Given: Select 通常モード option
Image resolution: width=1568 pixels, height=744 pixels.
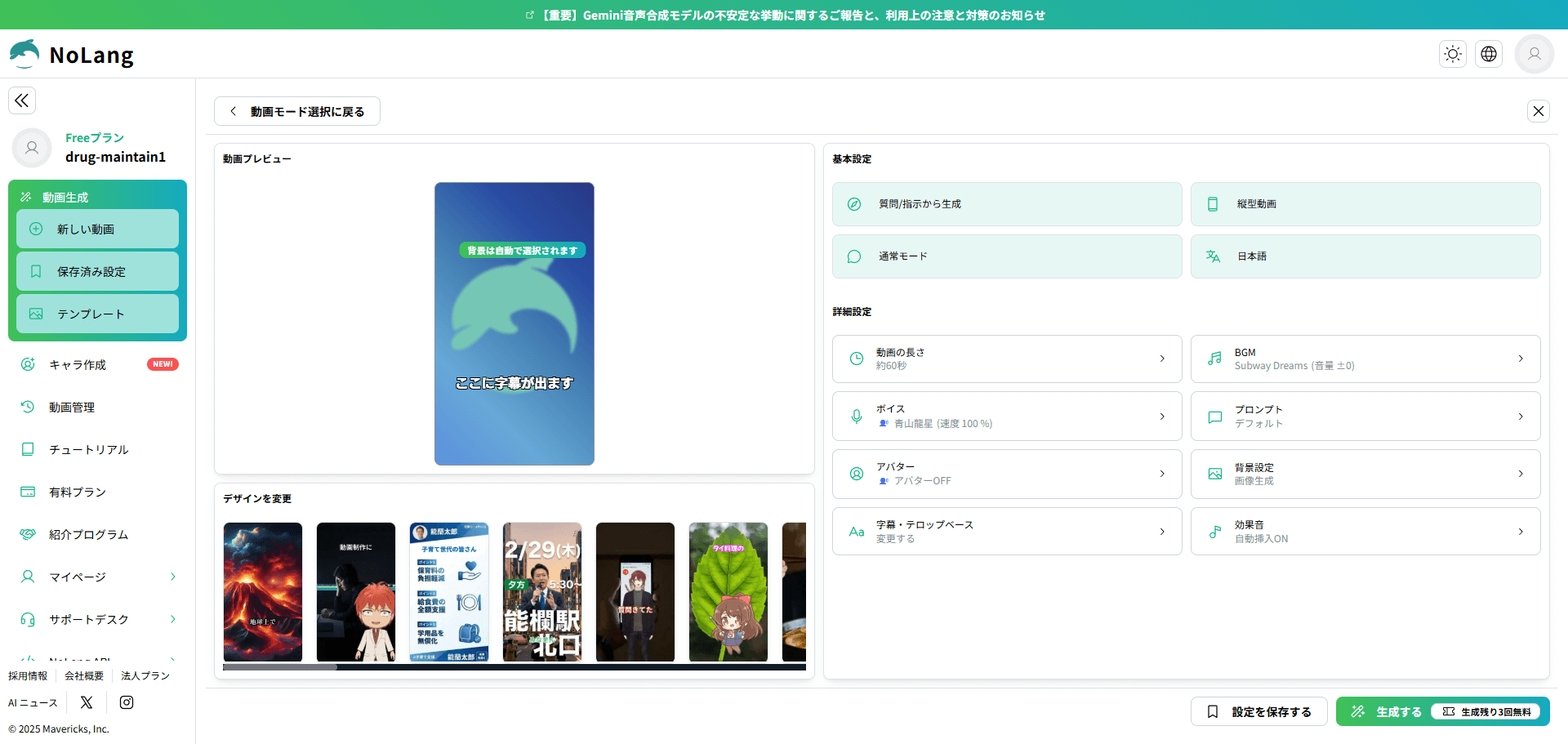Looking at the screenshot, I should [x=1006, y=256].
